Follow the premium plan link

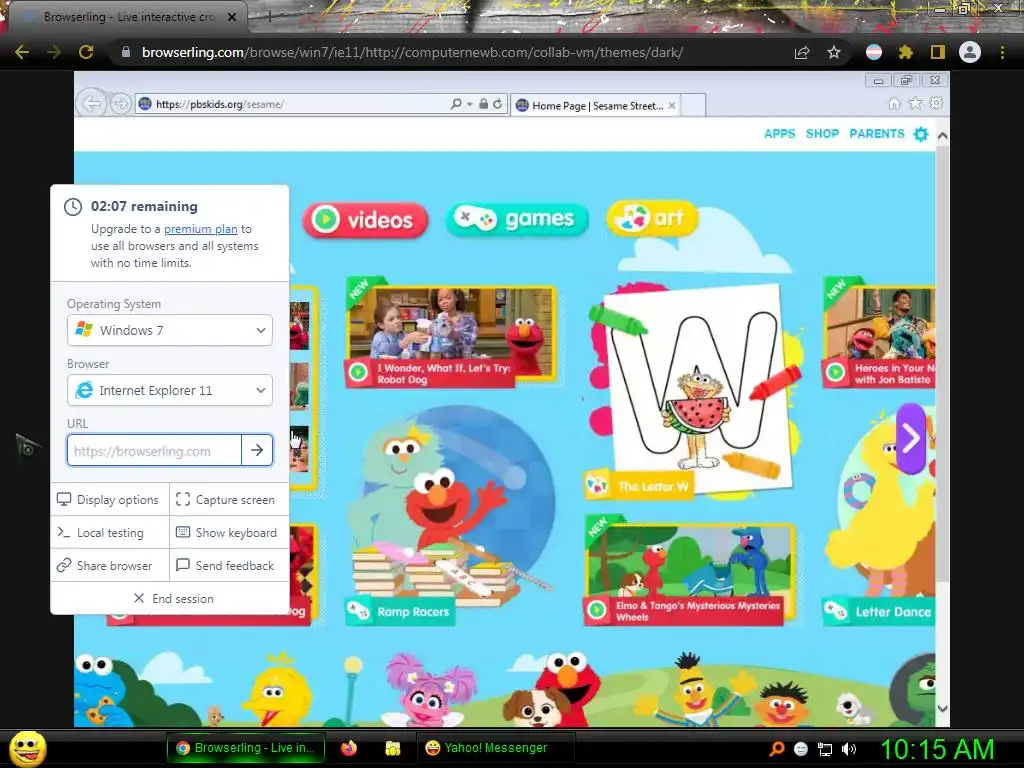(x=200, y=229)
